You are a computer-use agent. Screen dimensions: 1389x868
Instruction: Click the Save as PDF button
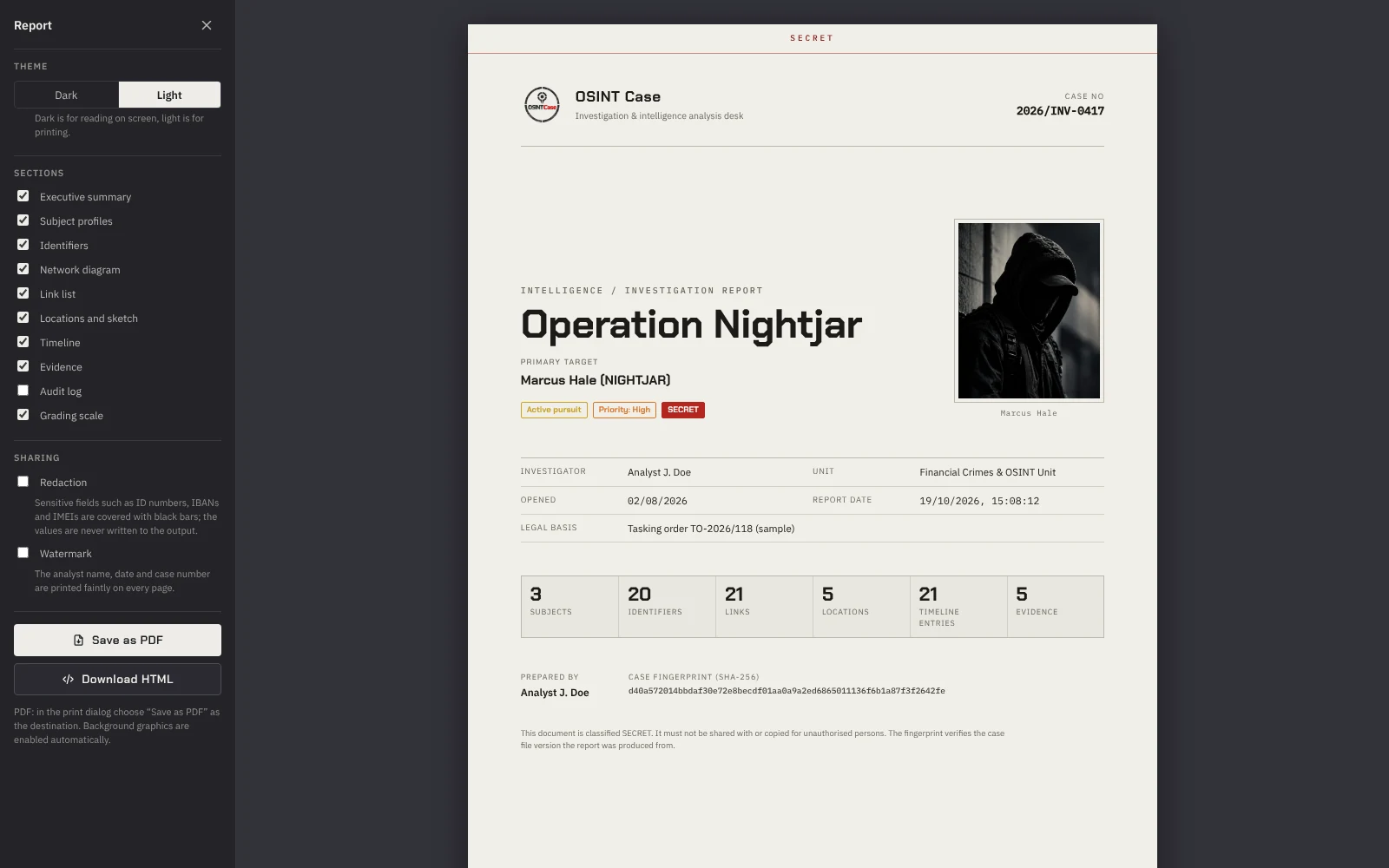(x=117, y=640)
